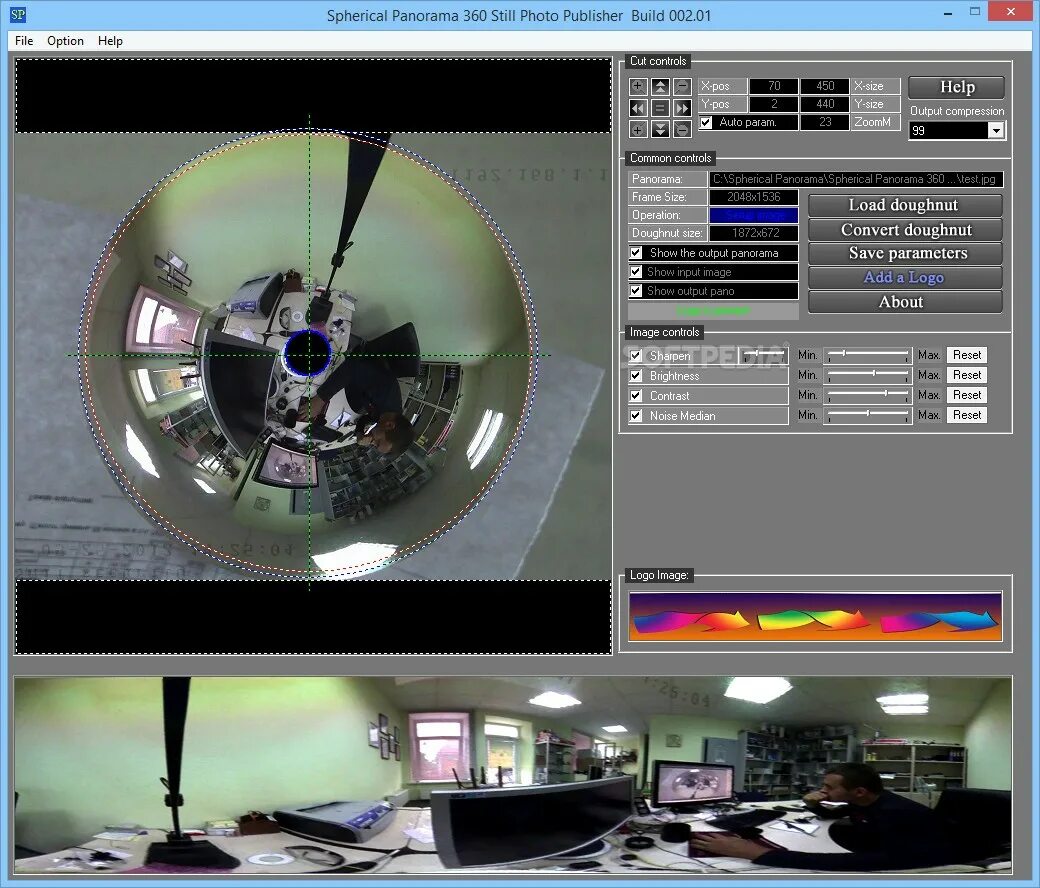Close the Spherical Panorama window
Screen dimensions: 1040x888
pyautogui.click(x=1011, y=11)
